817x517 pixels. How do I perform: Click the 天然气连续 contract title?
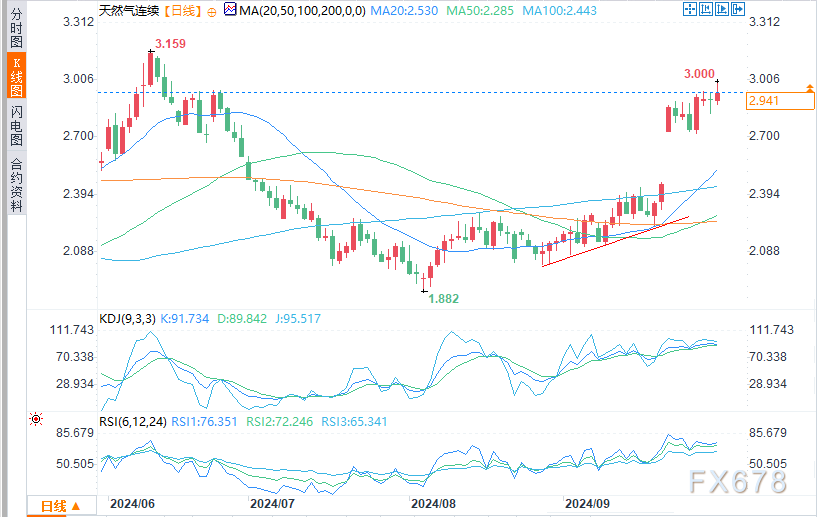pyautogui.click(x=130, y=10)
